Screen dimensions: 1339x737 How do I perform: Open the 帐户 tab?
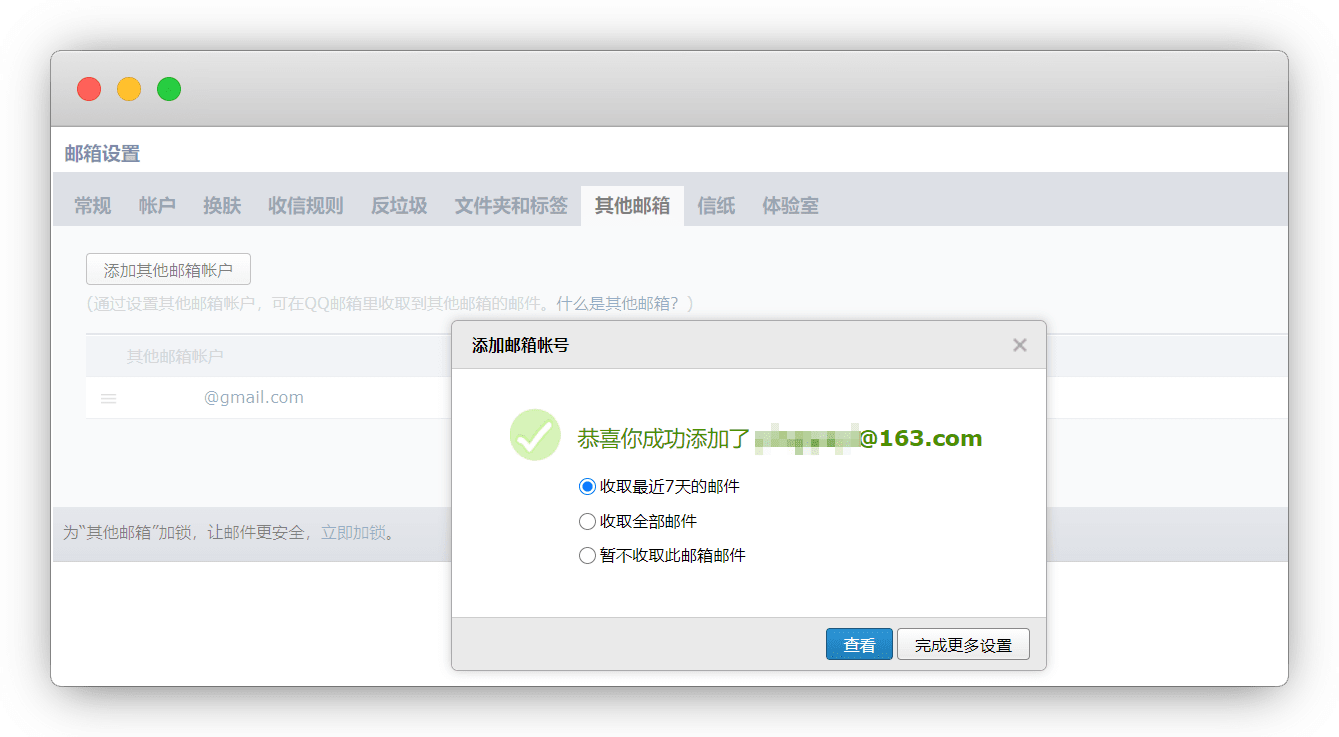(x=157, y=206)
